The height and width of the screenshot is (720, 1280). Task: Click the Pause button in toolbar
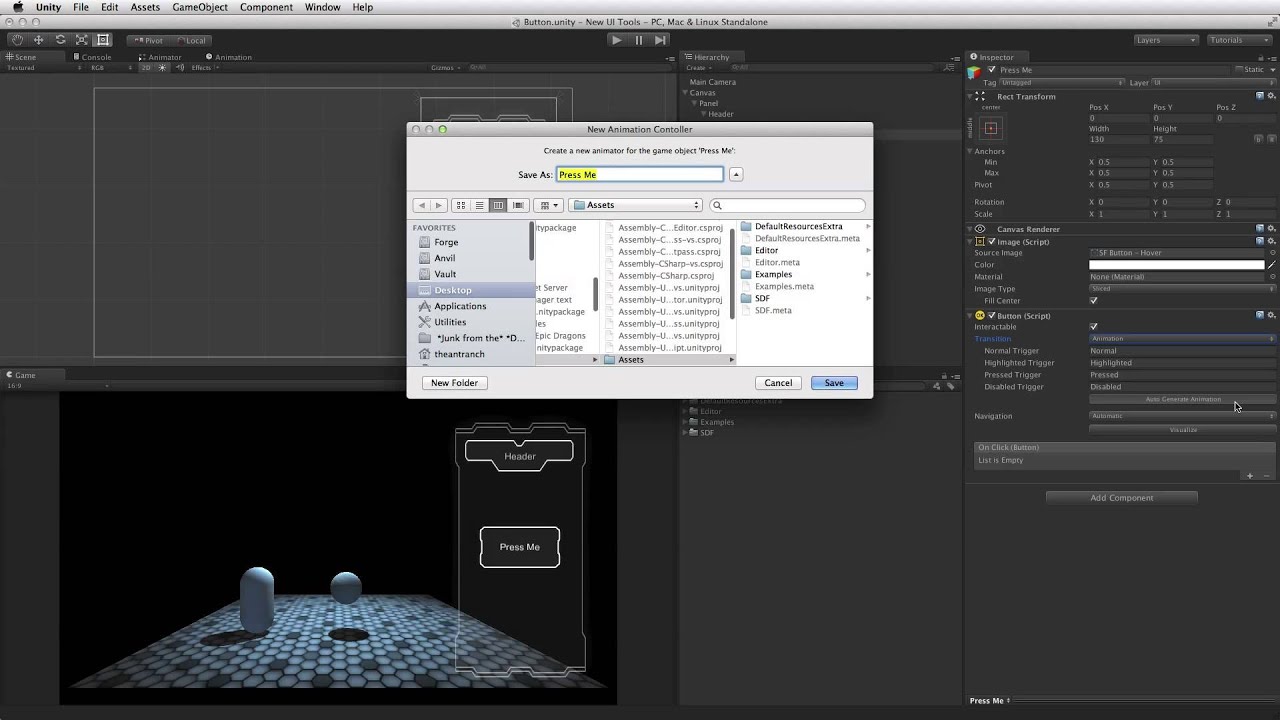[x=638, y=40]
